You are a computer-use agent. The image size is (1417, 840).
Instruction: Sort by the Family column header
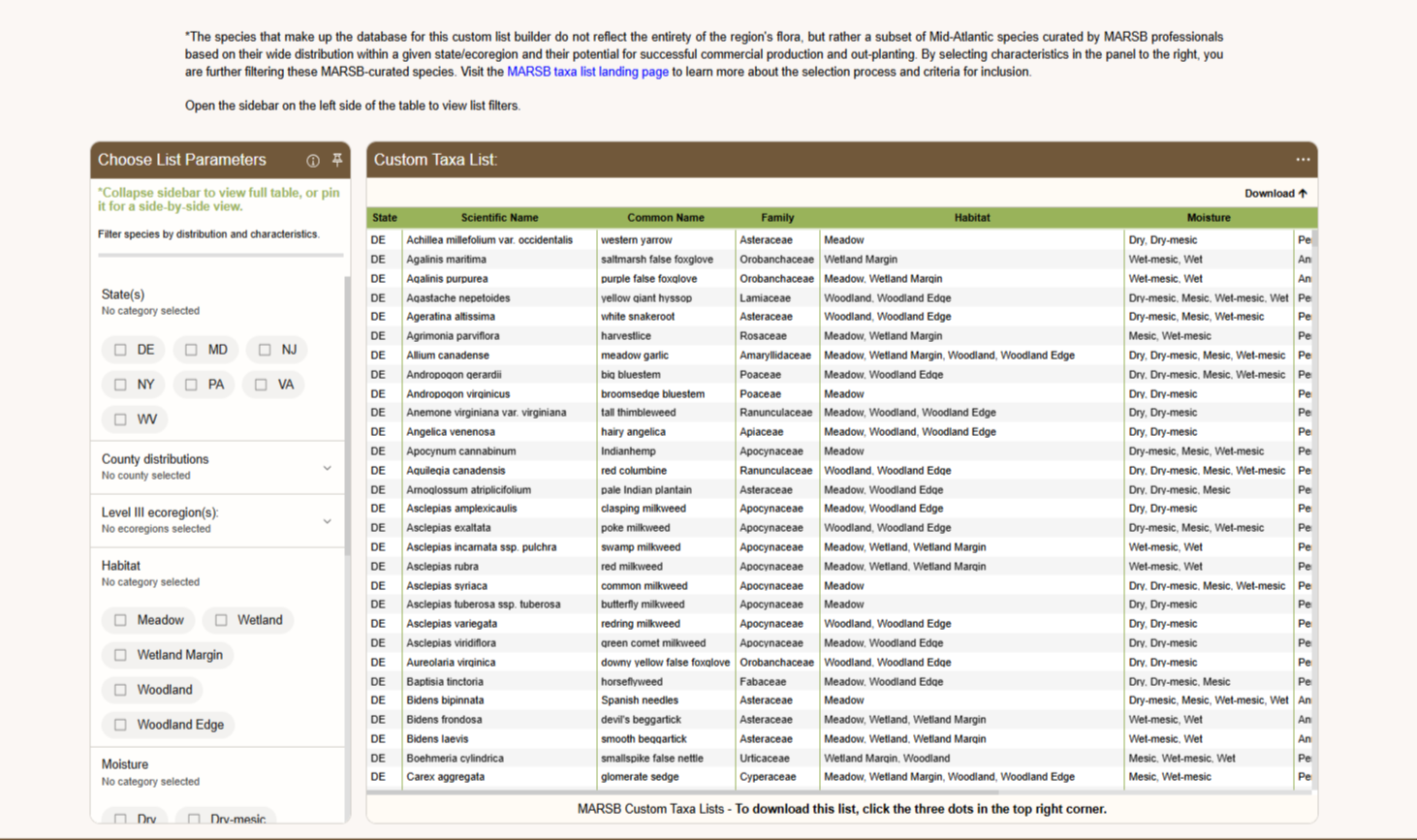point(777,218)
